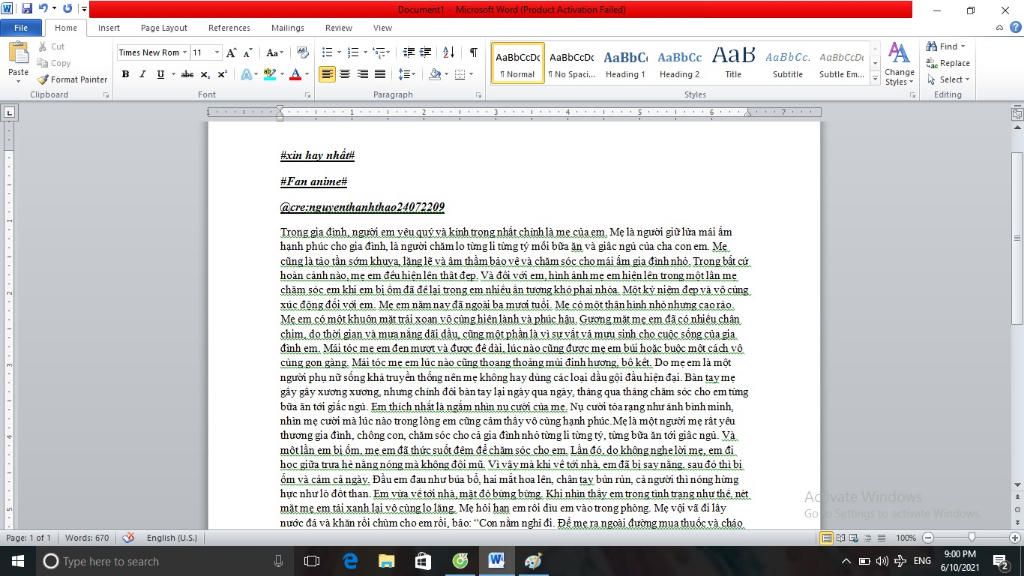Apply the Heading 1 style

[625, 63]
